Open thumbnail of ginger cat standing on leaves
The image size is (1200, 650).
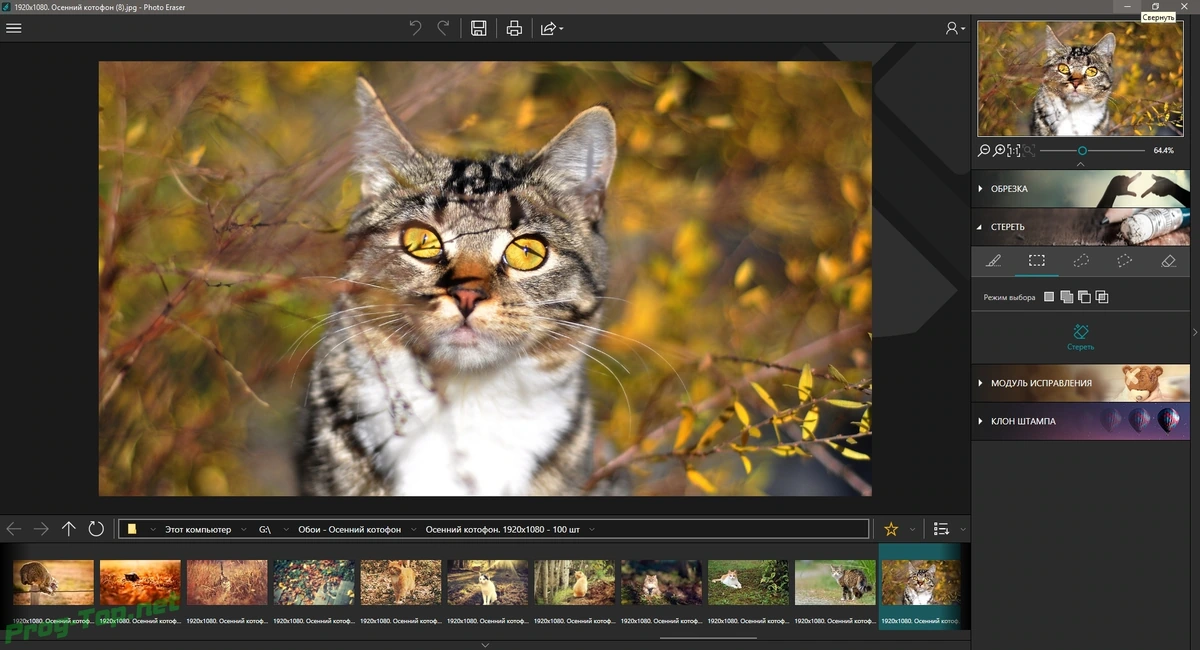pyautogui.click(x=401, y=583)
